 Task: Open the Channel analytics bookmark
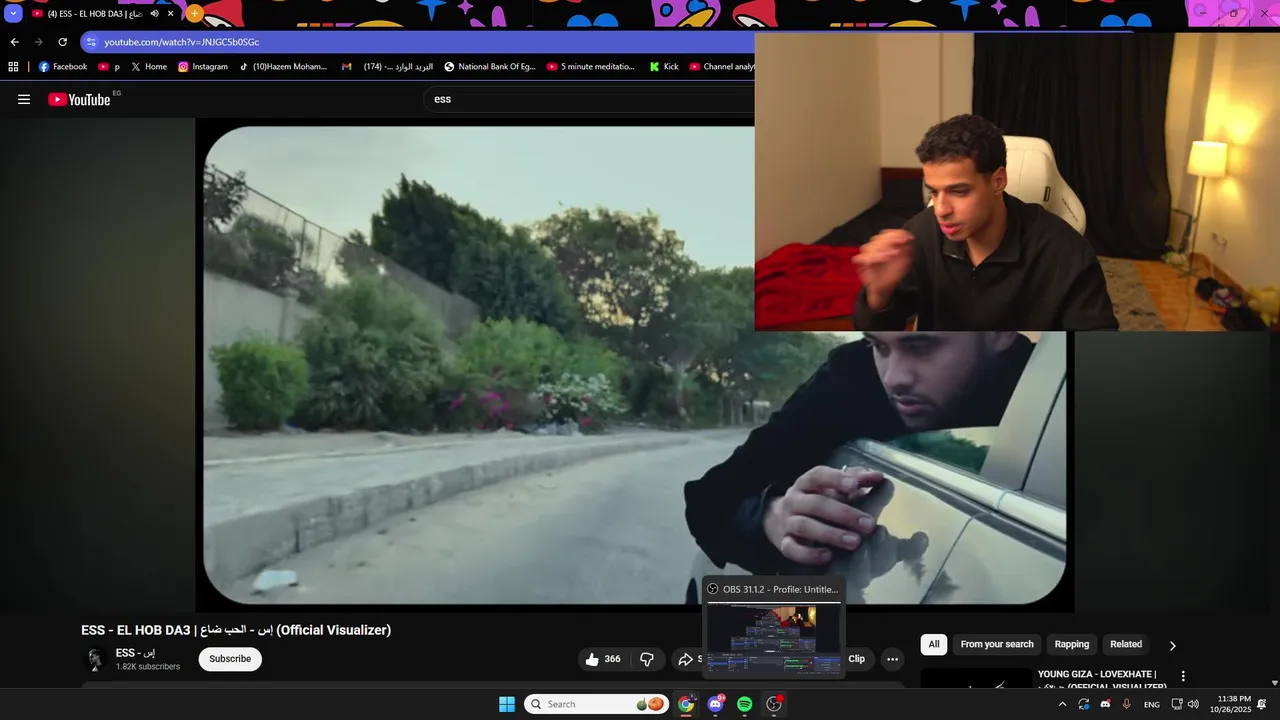[721, 67]
